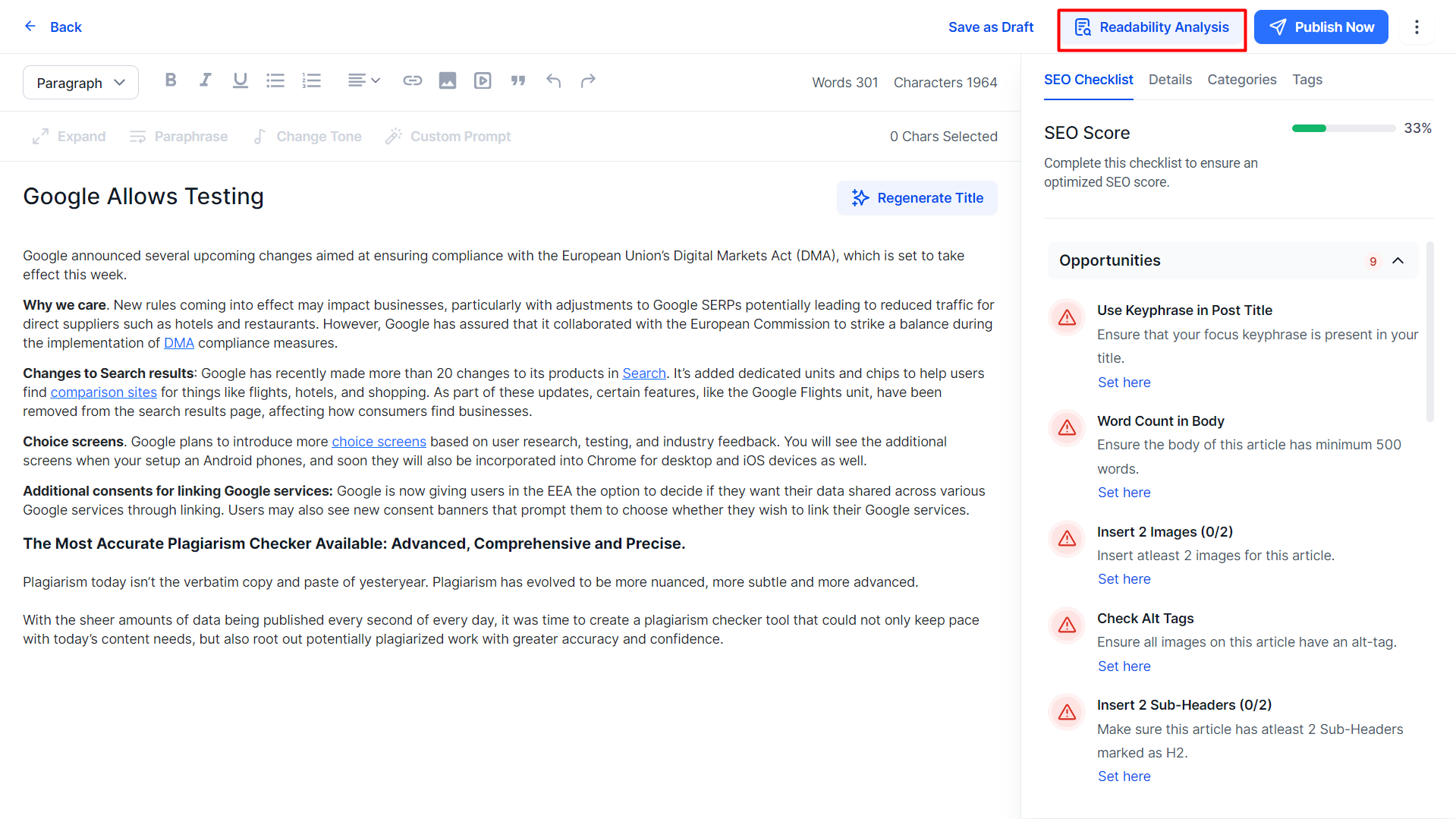1456x819 pixels.
Task: Insert a hyperlink using link icon
Action: [x=412, y=80]
